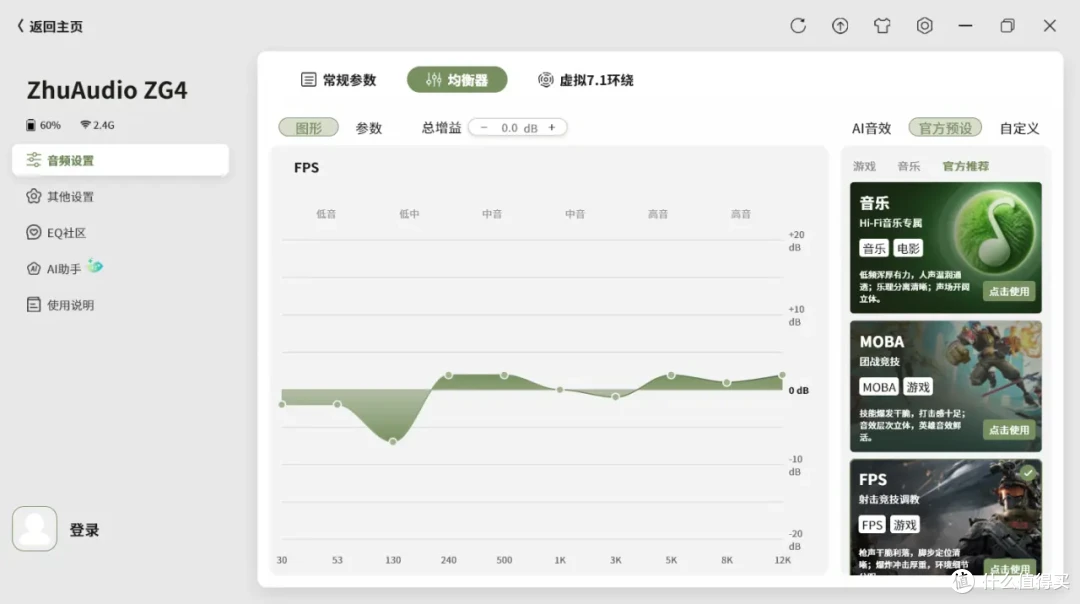Click the refresh icon in title bar
Screen dimensions: 1080x604
tap(798, 25)
